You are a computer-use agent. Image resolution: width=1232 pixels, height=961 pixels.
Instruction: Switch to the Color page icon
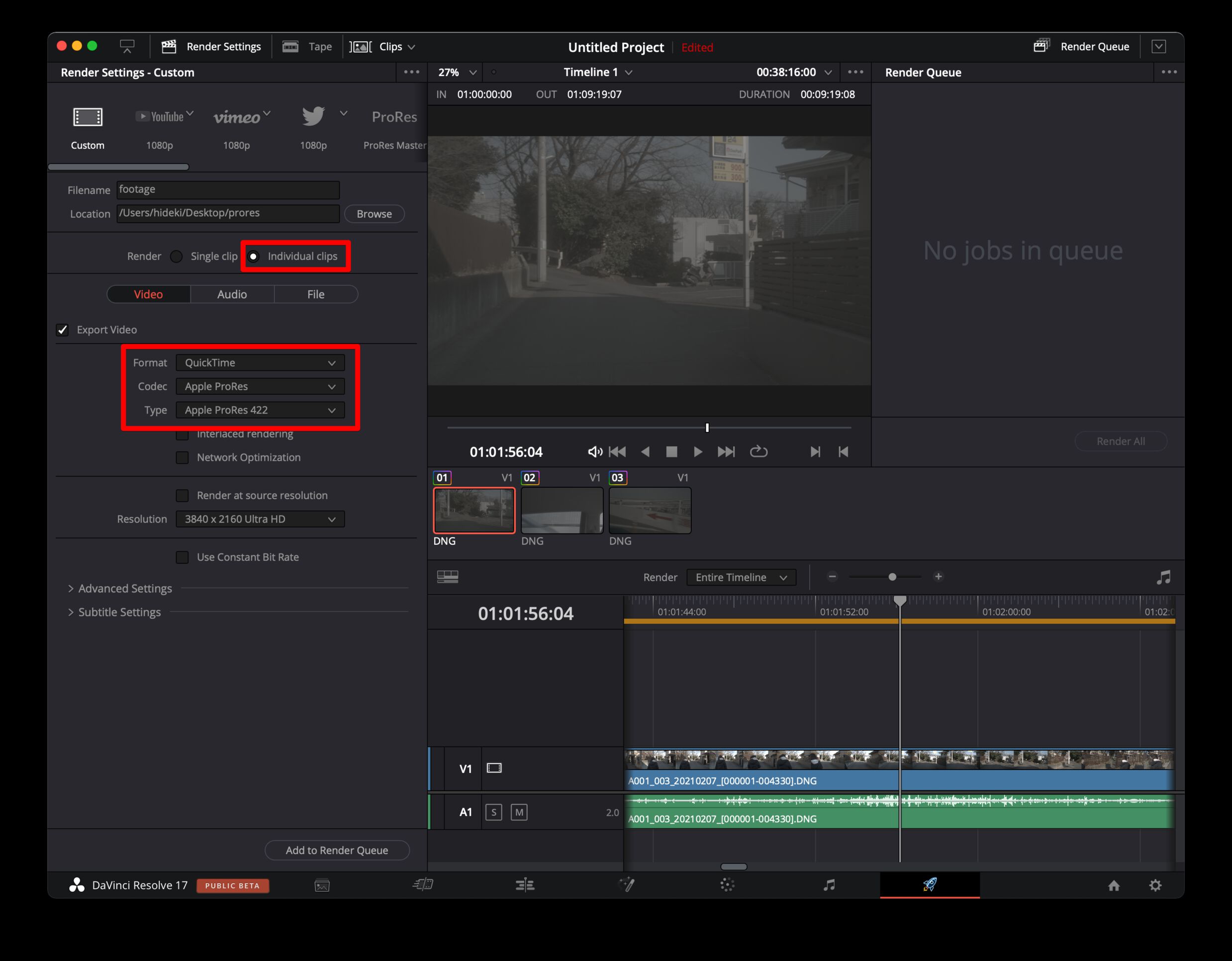[x=727, y=885]
